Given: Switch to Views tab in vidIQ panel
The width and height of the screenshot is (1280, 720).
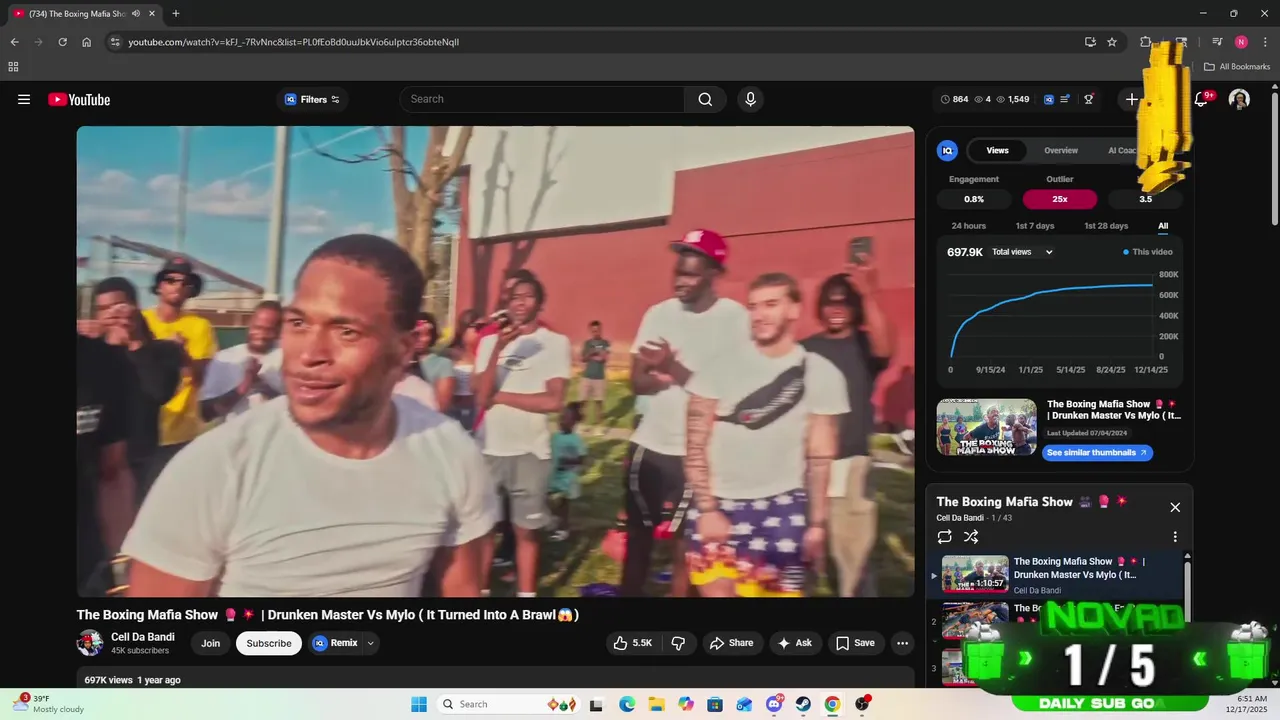Looking at the screenshot, I should 997,150.
